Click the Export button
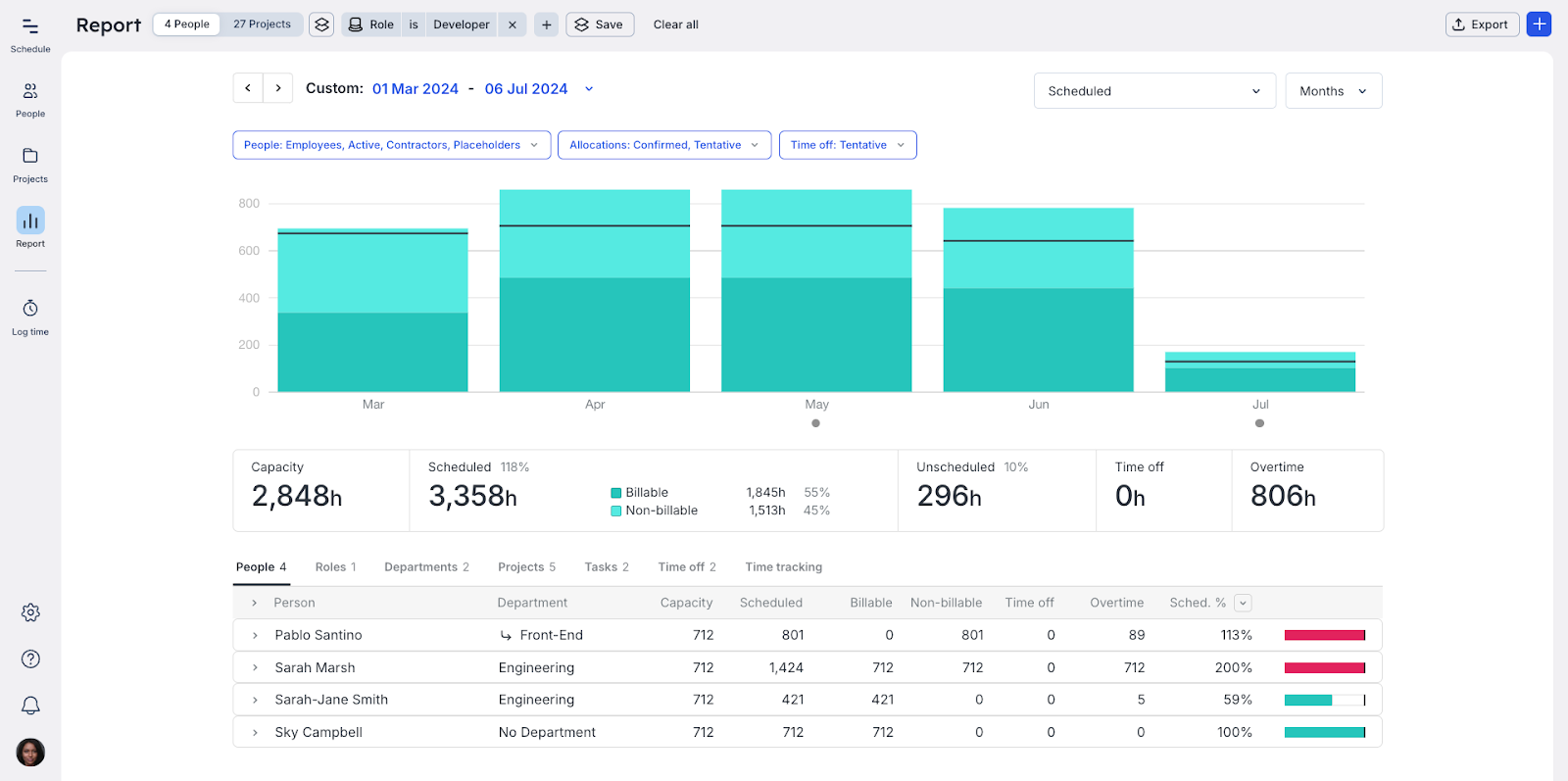Viewport: 1568px width, 781px height. (1481, 24)
